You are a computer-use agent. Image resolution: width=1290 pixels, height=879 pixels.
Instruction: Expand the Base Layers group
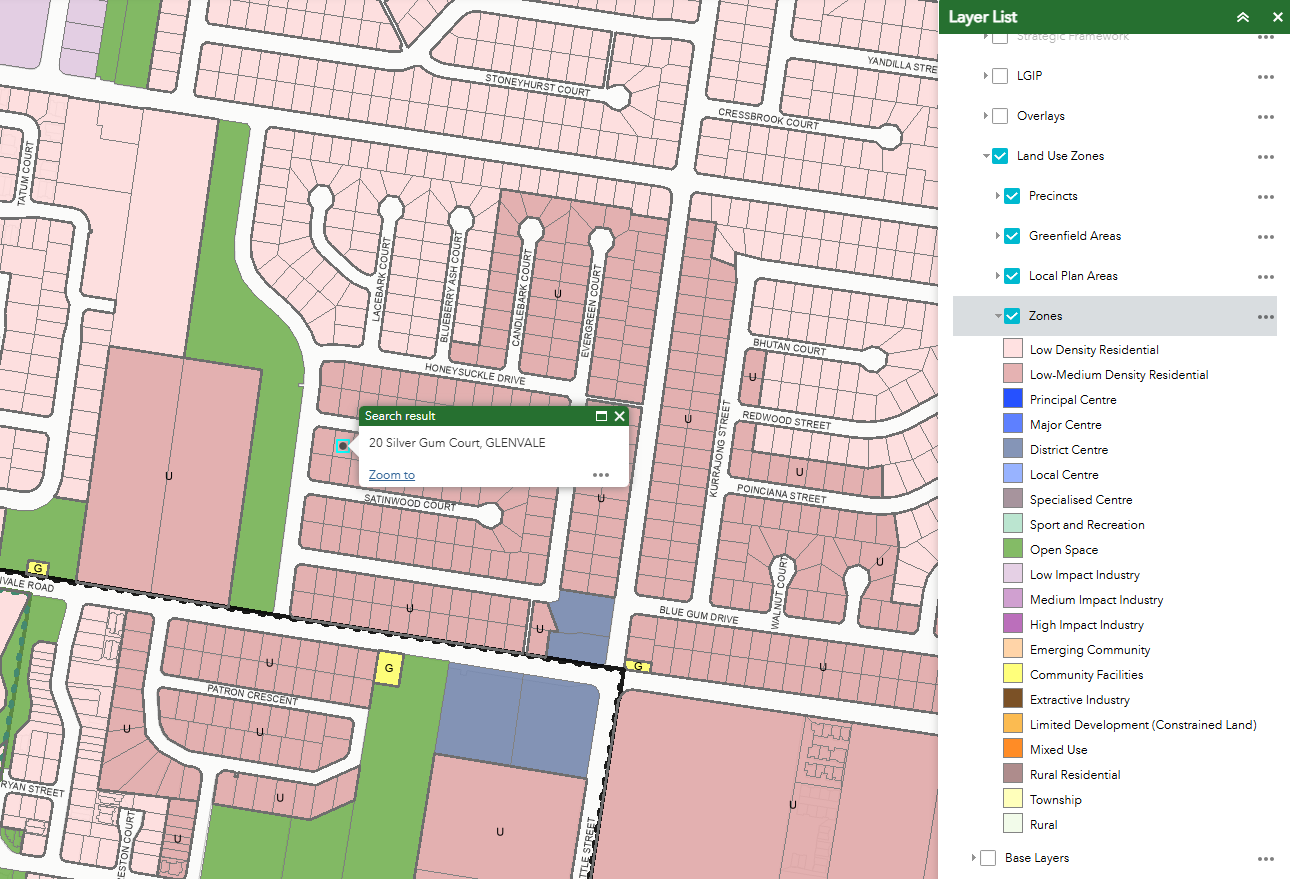pyautogui.click(x=974, y=858)
